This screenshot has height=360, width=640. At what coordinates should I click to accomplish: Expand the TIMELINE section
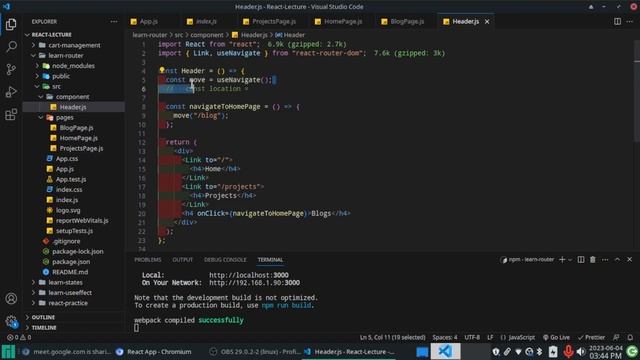coord(73,328)
